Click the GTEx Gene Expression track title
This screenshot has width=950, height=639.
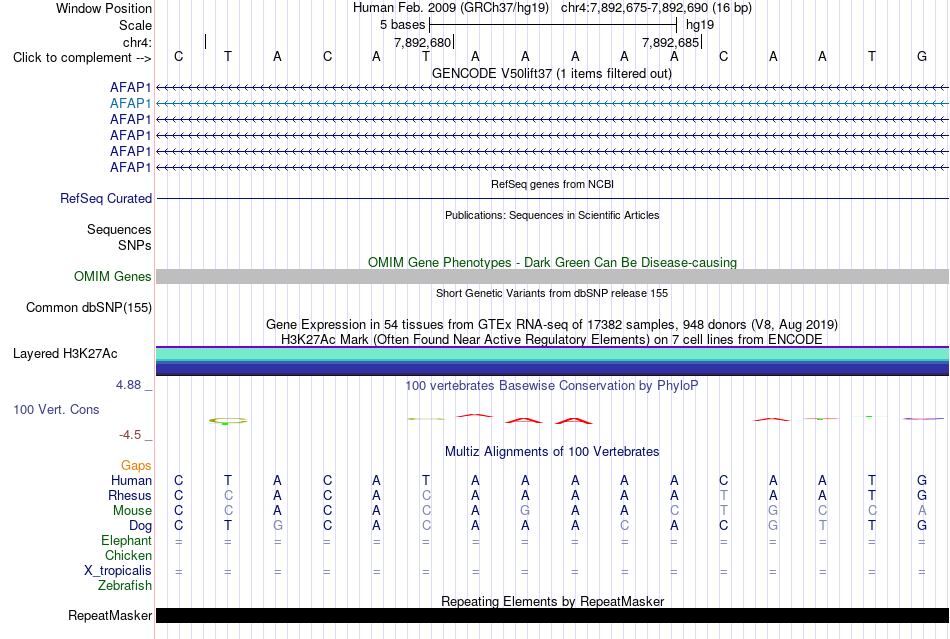pos(552,324)
